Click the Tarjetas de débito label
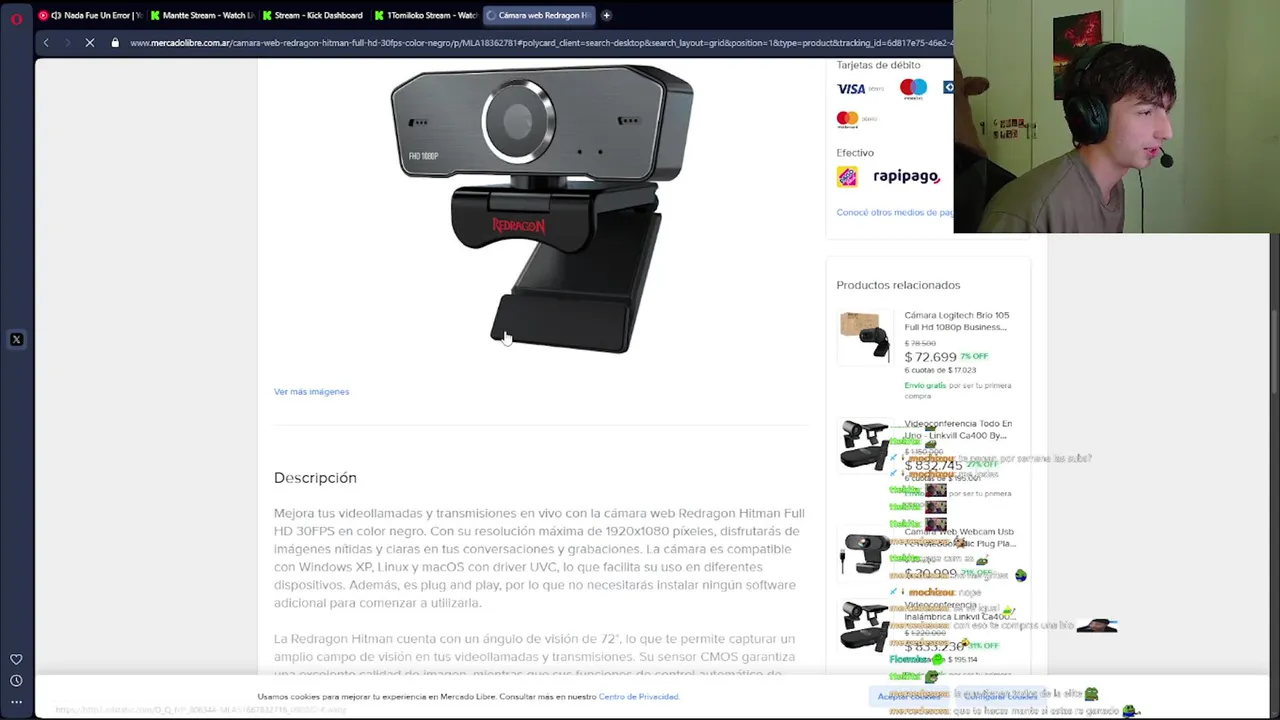 pos(878,65)
